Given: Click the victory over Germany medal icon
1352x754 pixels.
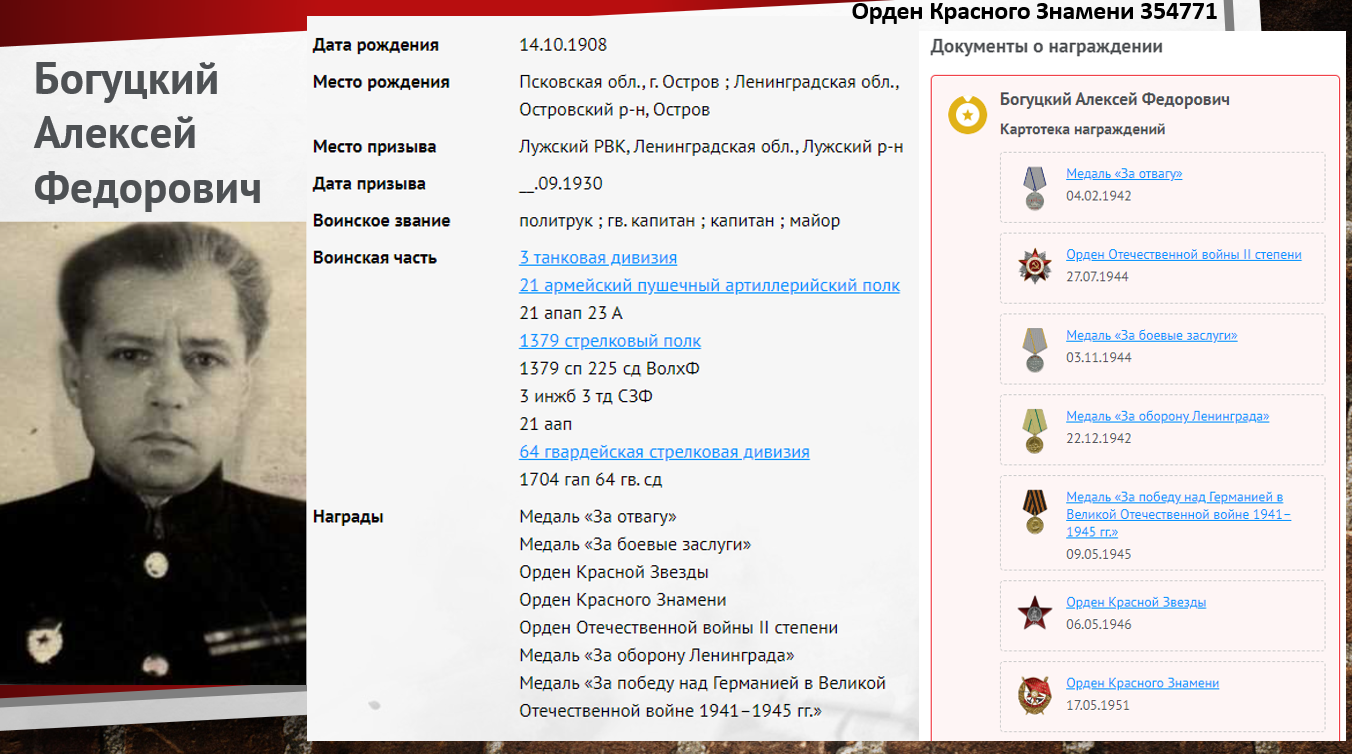Looking at the screenshot, I should (x=1033, y=511).
